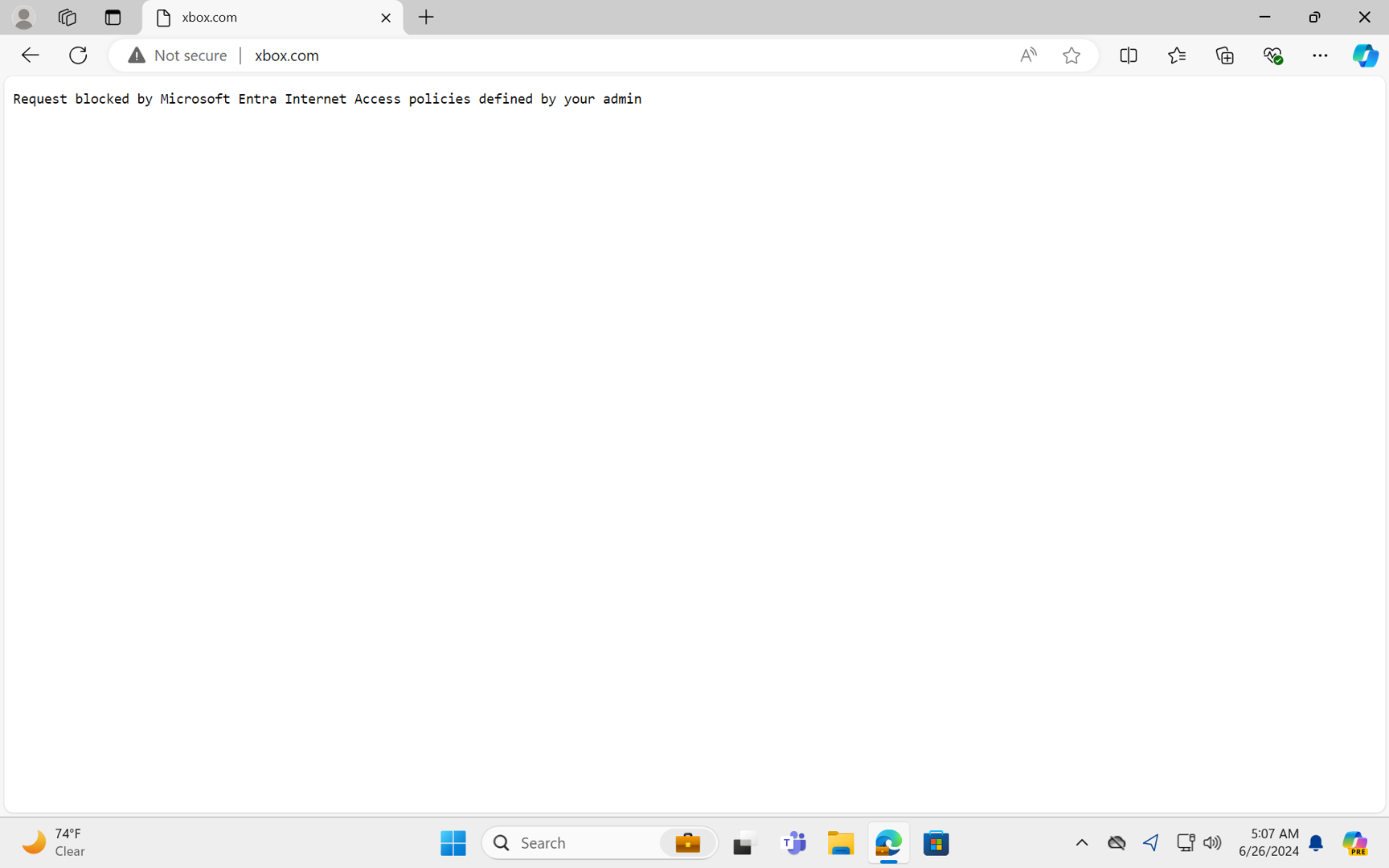Add page to favorites with the star
Viewport: 1389px width, 868px height.
point(1071,55)
